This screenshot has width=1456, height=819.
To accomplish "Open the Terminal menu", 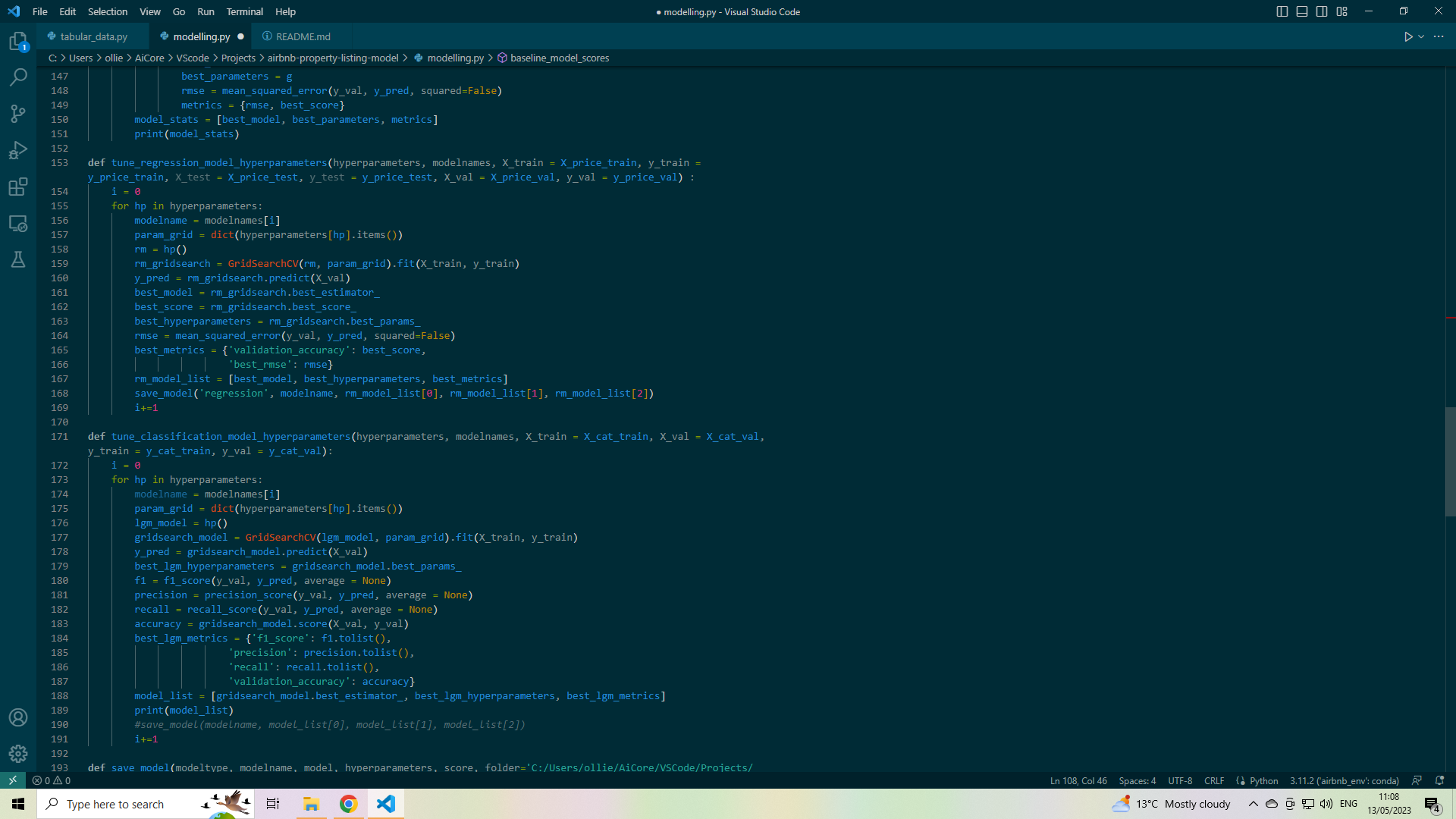I will tap(244, 11).
